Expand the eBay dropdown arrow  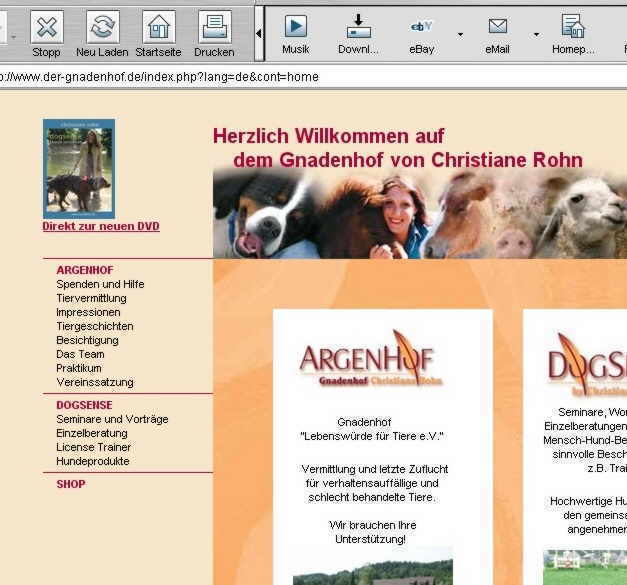(460, 34)
